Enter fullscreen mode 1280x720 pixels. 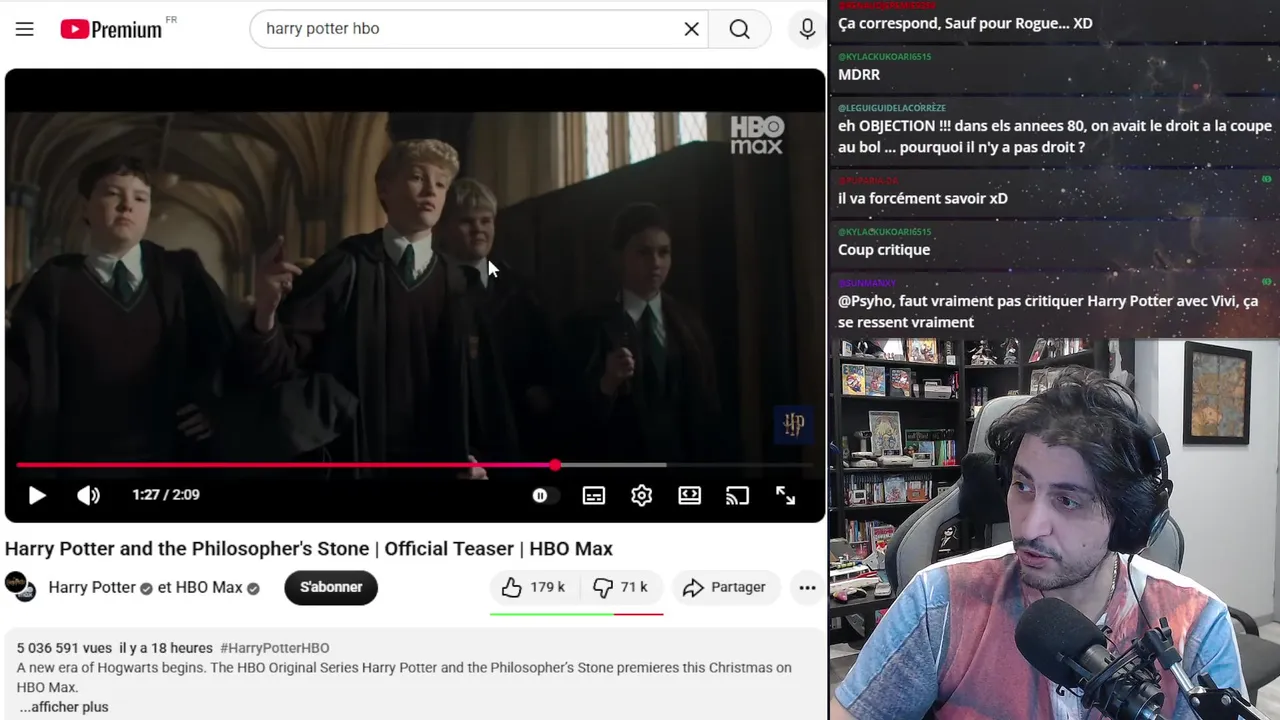786,495
